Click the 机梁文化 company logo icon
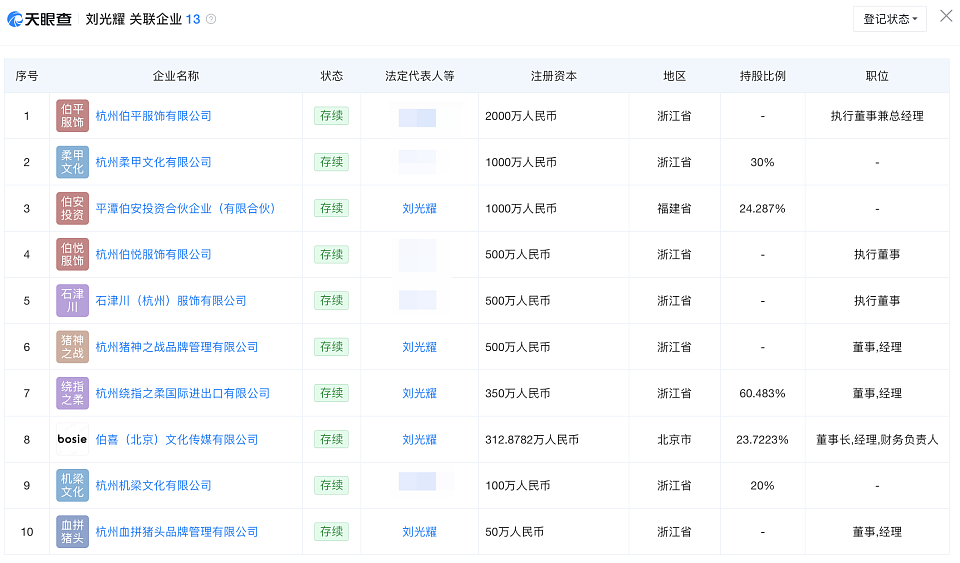The height and width of the screenshot is (563, 960). click(x=72, y=485)
